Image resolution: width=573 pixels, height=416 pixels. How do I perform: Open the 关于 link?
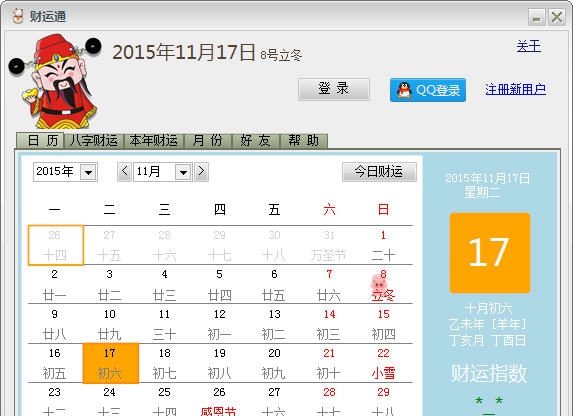tap(528, 46)
